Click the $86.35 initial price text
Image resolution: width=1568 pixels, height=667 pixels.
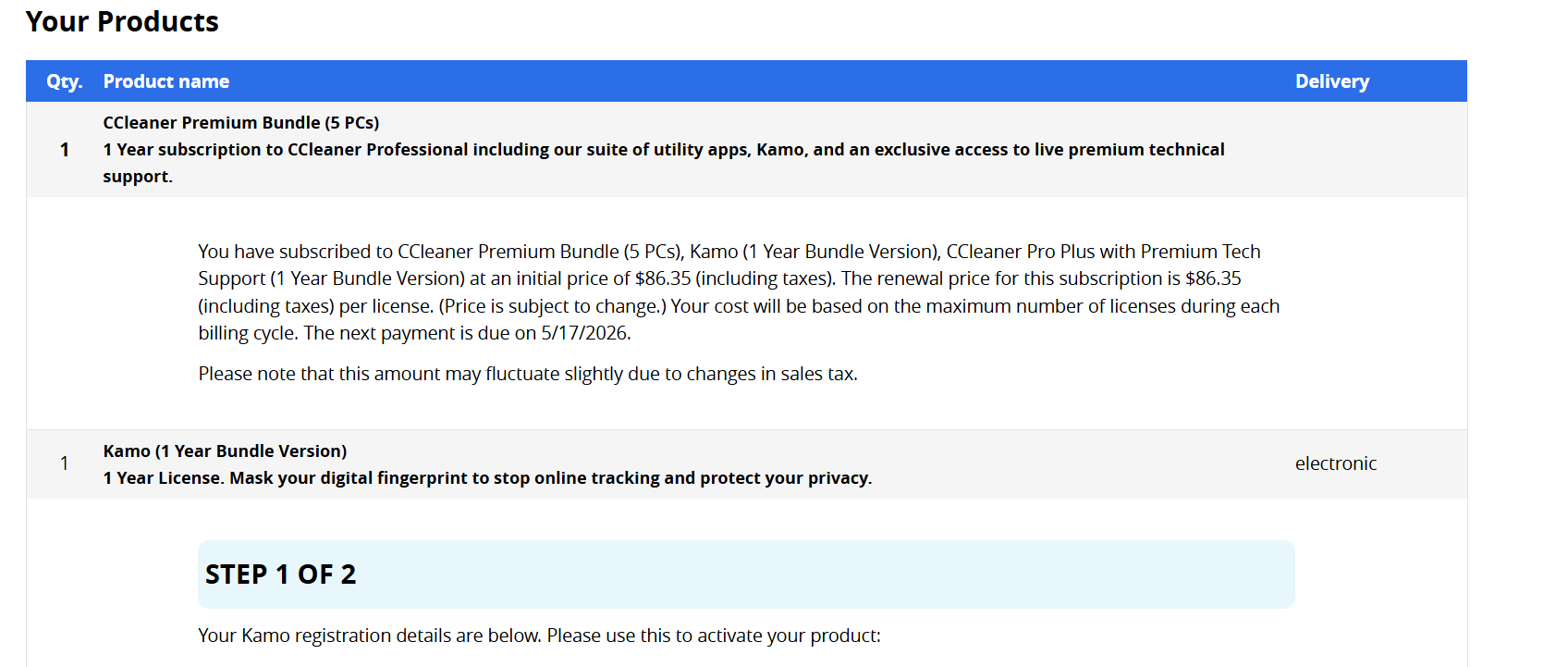(663, 278)
